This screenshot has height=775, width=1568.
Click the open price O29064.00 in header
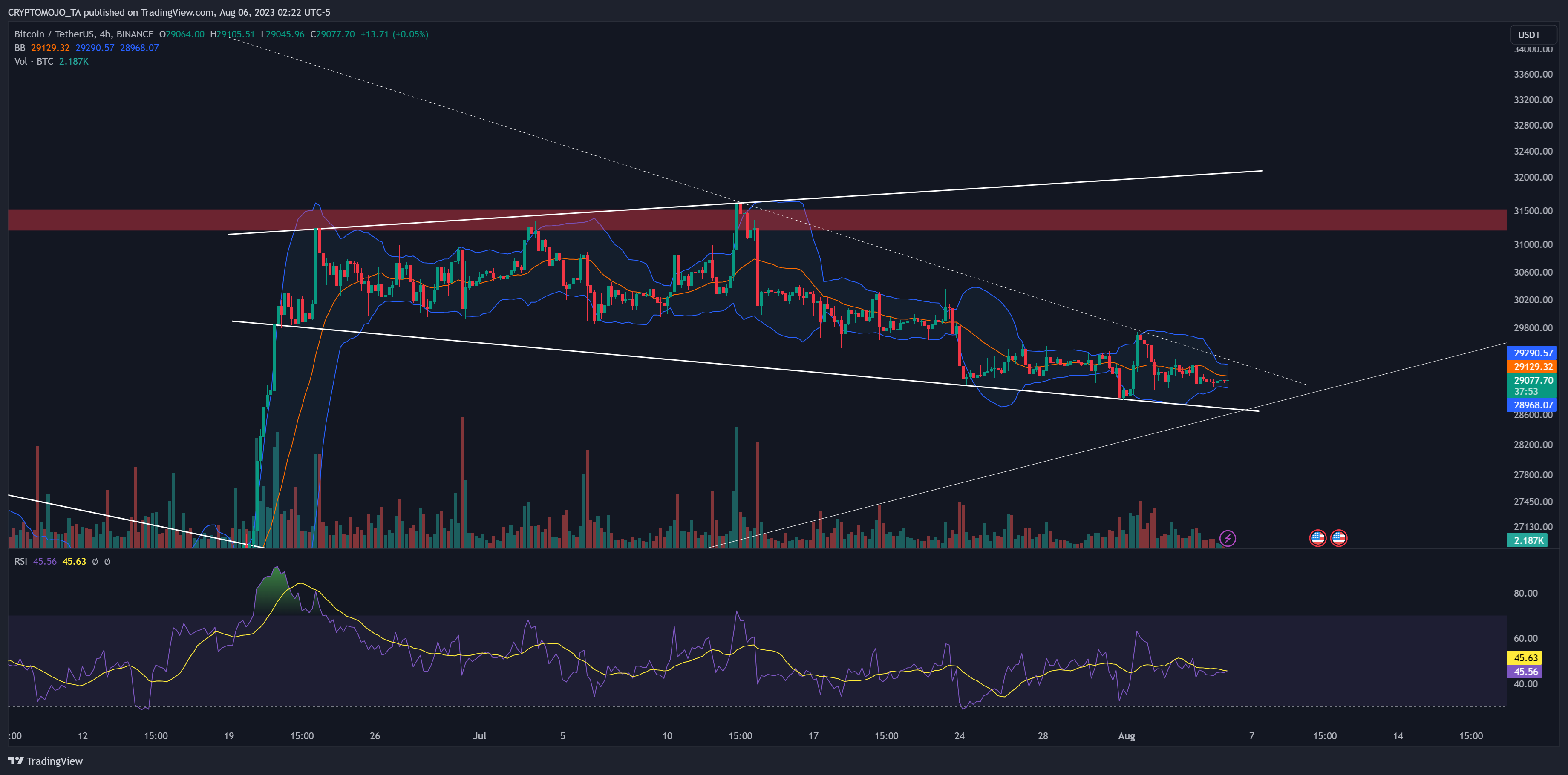click(182, 34)
